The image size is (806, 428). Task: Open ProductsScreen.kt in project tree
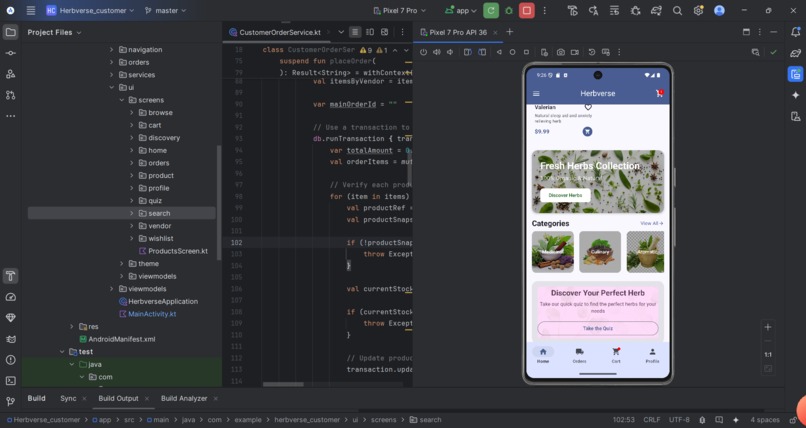tap(178, 251)
